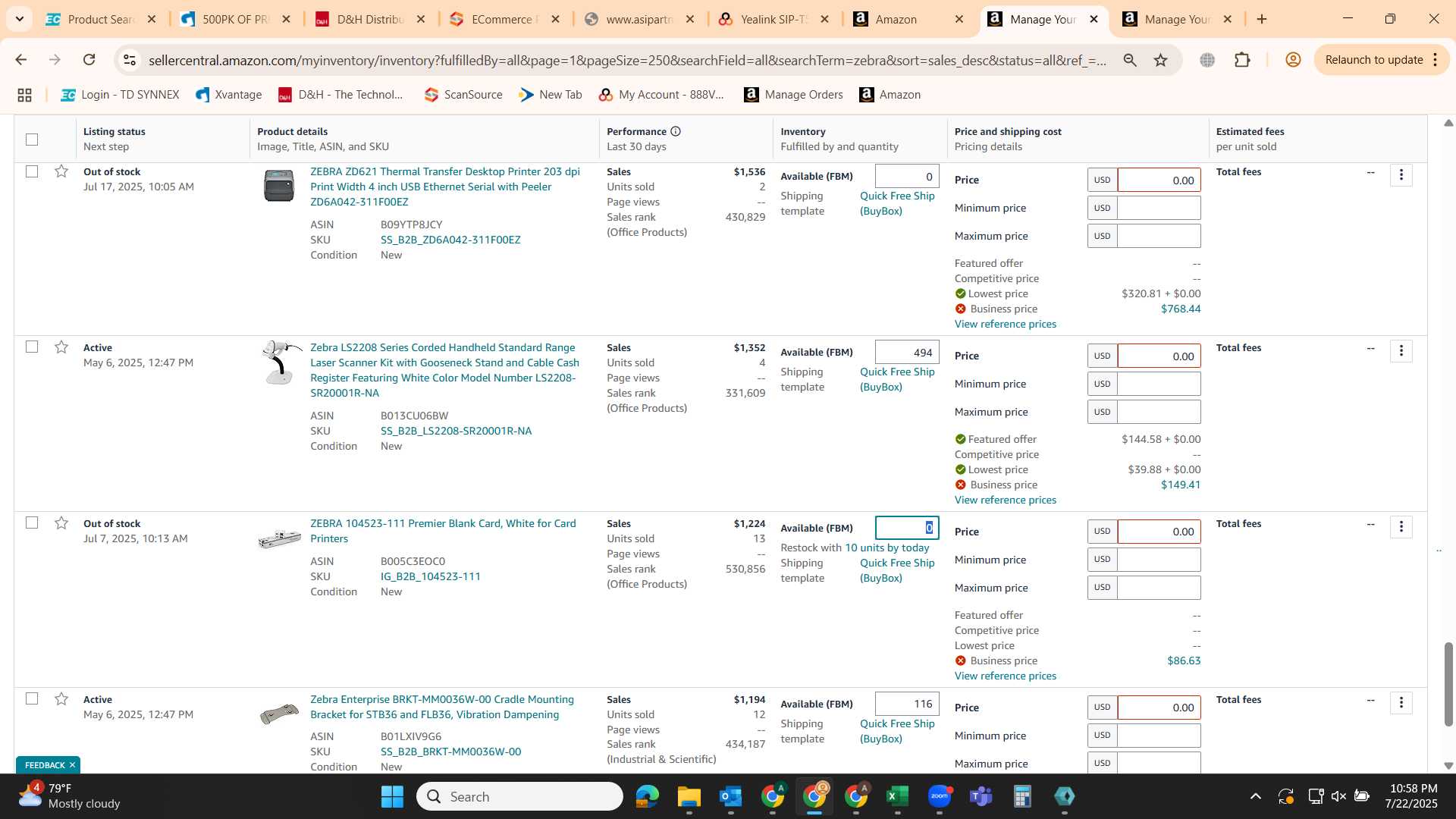This screenshot has height=819, width=1456.
Task: Click quantity field showing 494
Action: pos(907,352)
